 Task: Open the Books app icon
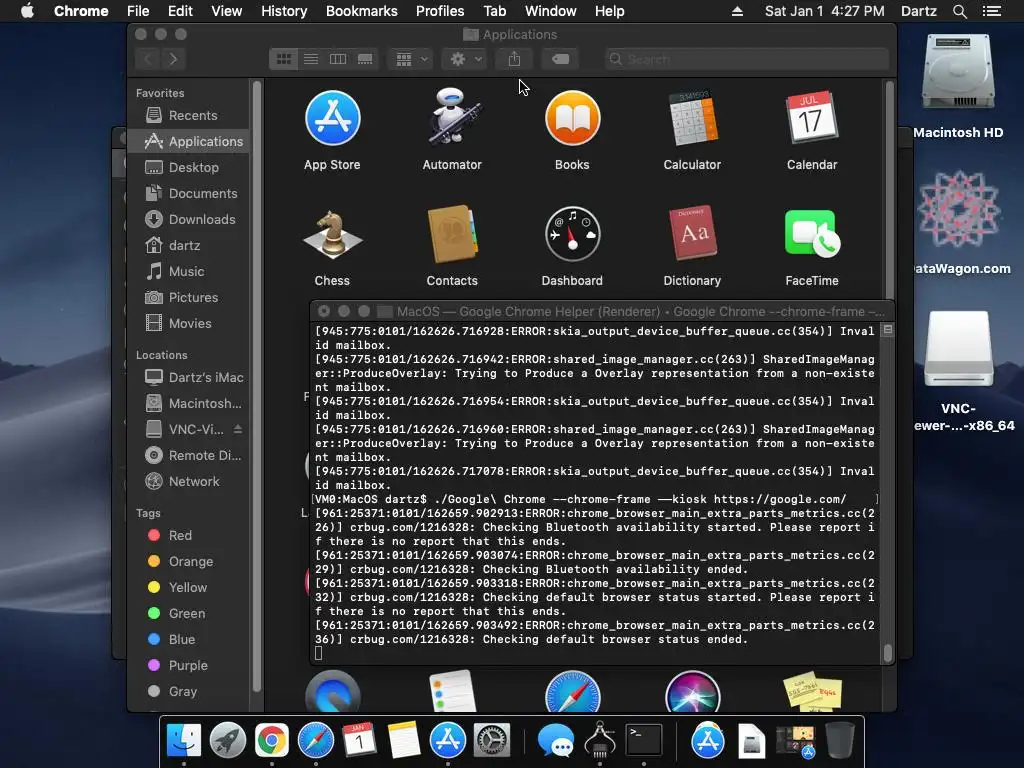coord(572,118)
